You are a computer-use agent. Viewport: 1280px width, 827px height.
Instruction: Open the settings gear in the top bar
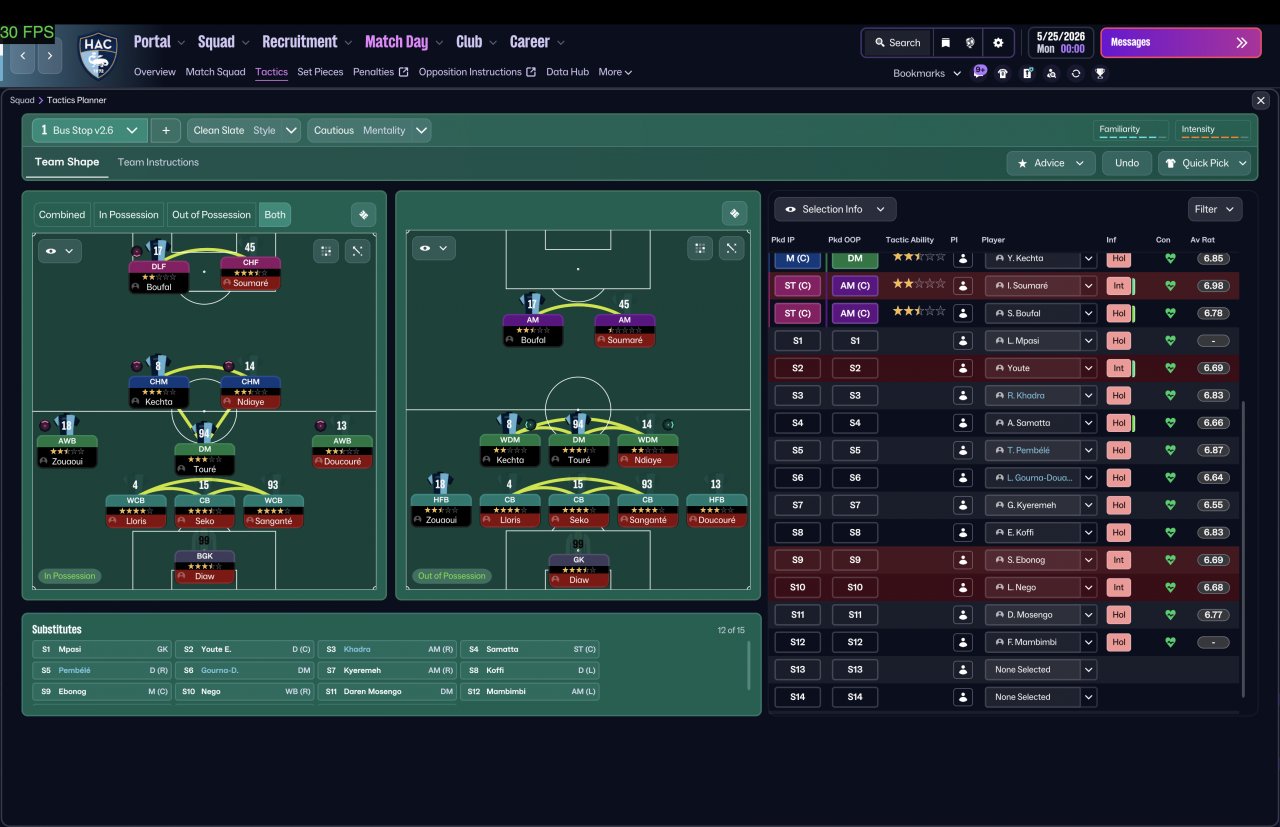coord(998,43)
